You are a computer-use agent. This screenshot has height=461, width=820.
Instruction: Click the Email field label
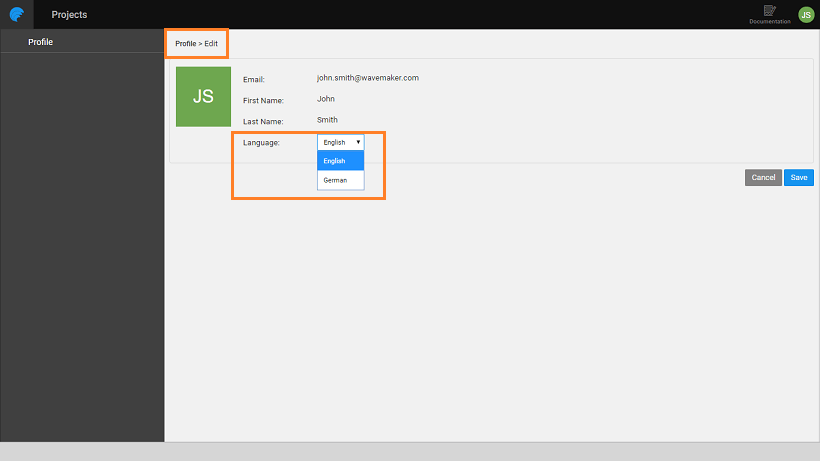coord(254,79)
